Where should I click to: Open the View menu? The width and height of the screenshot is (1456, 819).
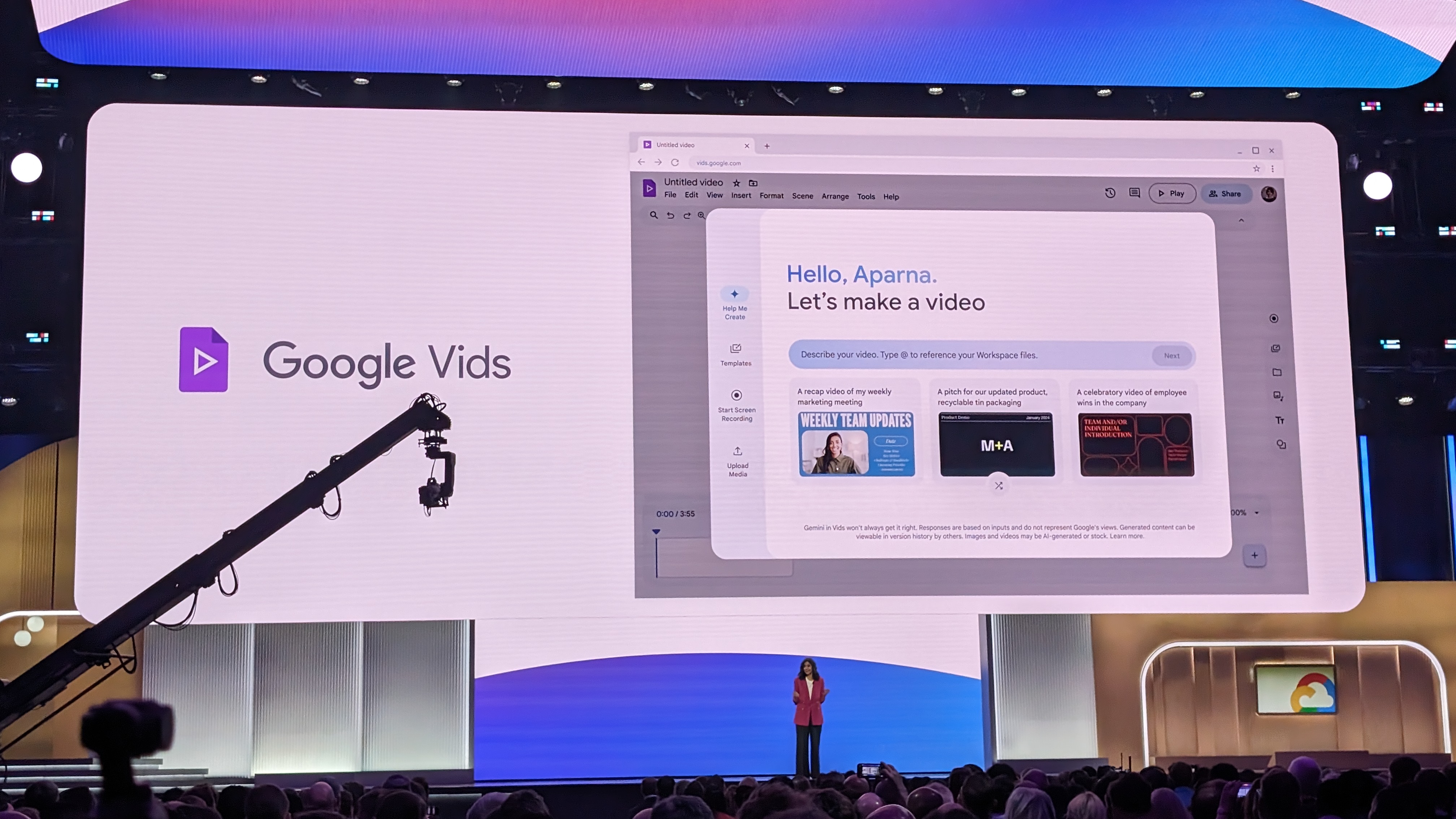(x=714, y=195)
